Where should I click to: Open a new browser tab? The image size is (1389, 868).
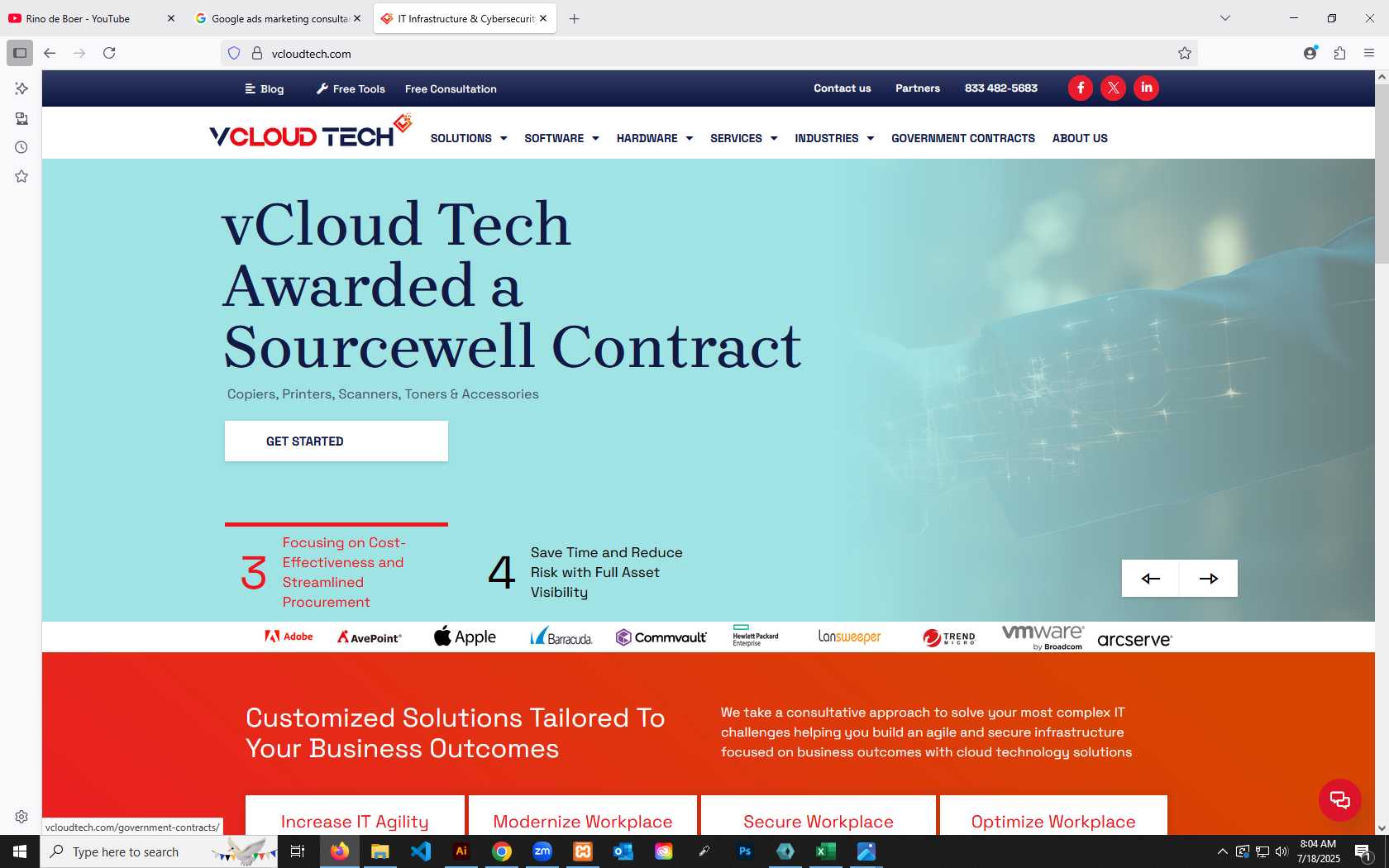coord(574,18)
